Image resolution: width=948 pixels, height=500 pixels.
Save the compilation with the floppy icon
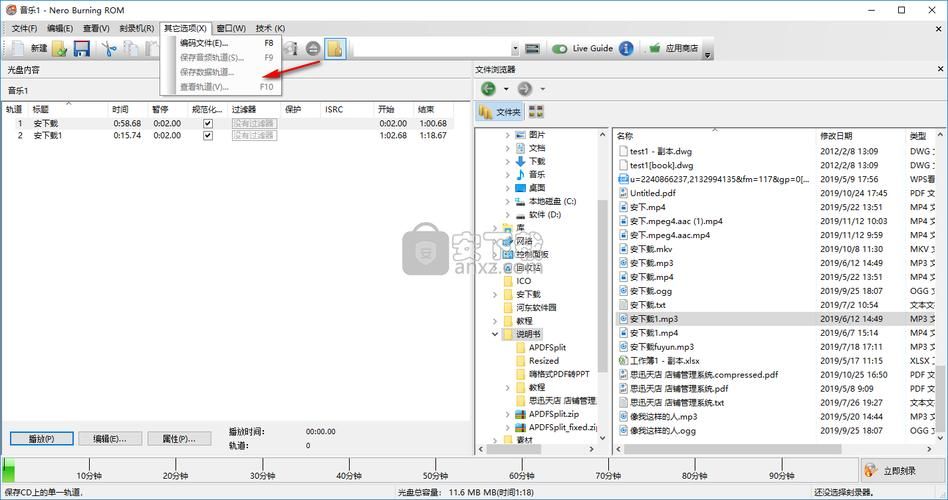[x=82, y=48]
